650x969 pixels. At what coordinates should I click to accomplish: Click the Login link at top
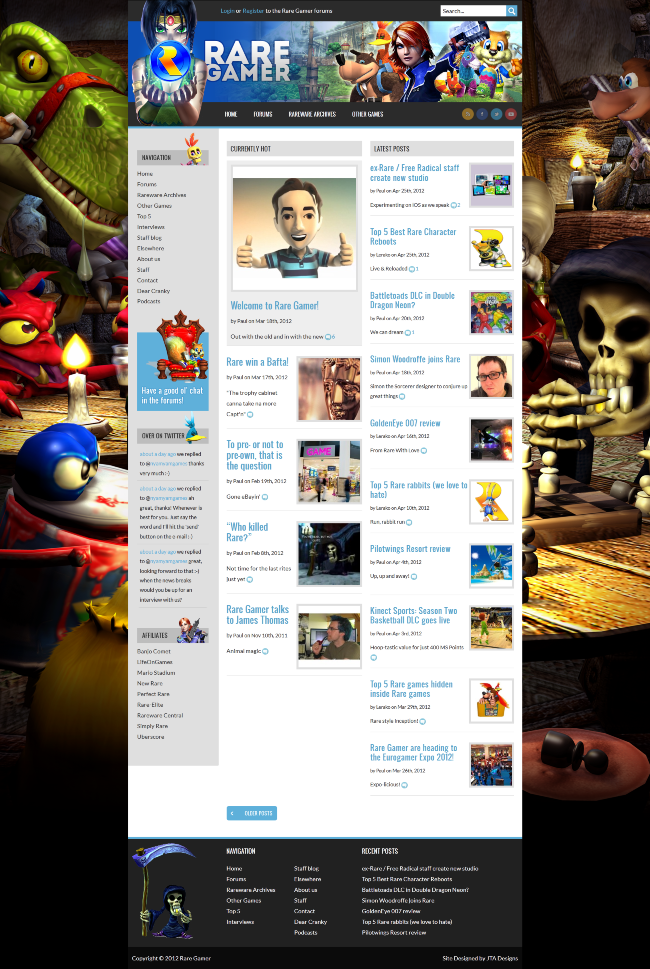pos(227,11)
